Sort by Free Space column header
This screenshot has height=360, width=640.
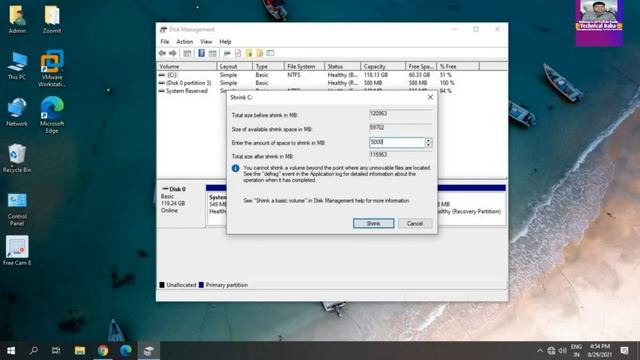point(421,66)
